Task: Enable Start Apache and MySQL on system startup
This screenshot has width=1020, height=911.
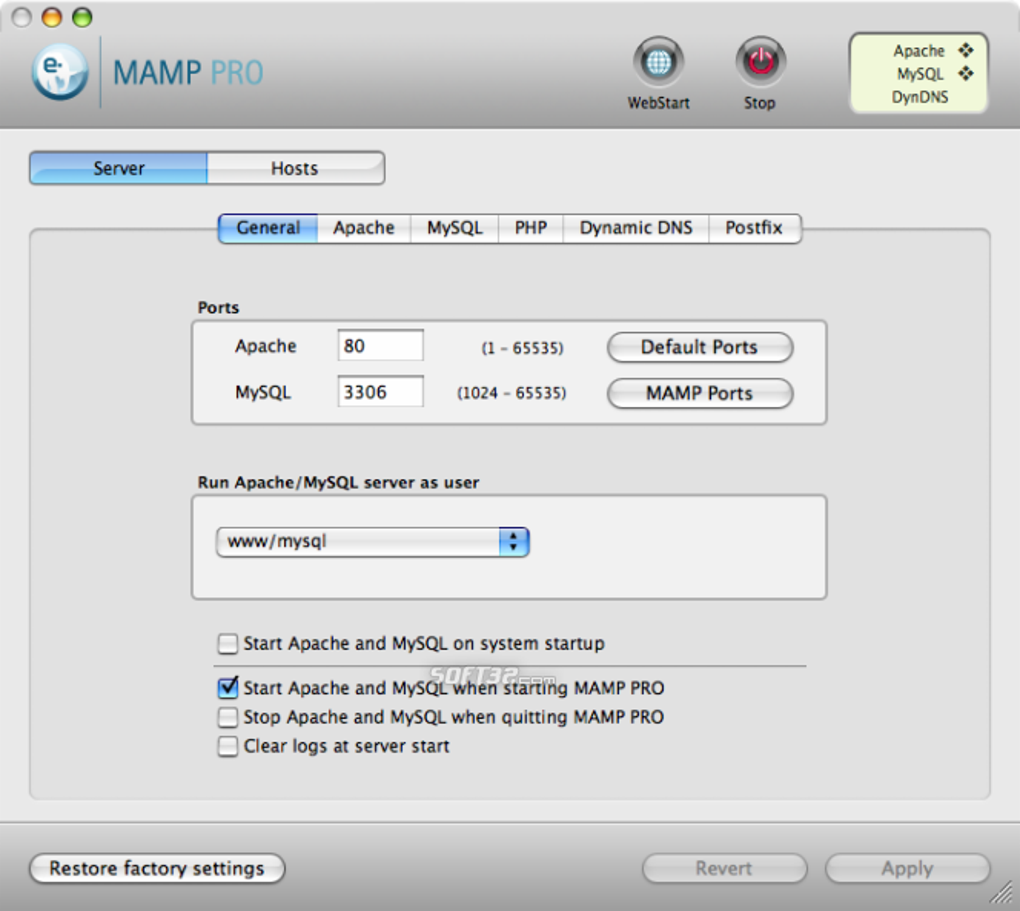Action: pyautogui.click(x=228, y=644)
